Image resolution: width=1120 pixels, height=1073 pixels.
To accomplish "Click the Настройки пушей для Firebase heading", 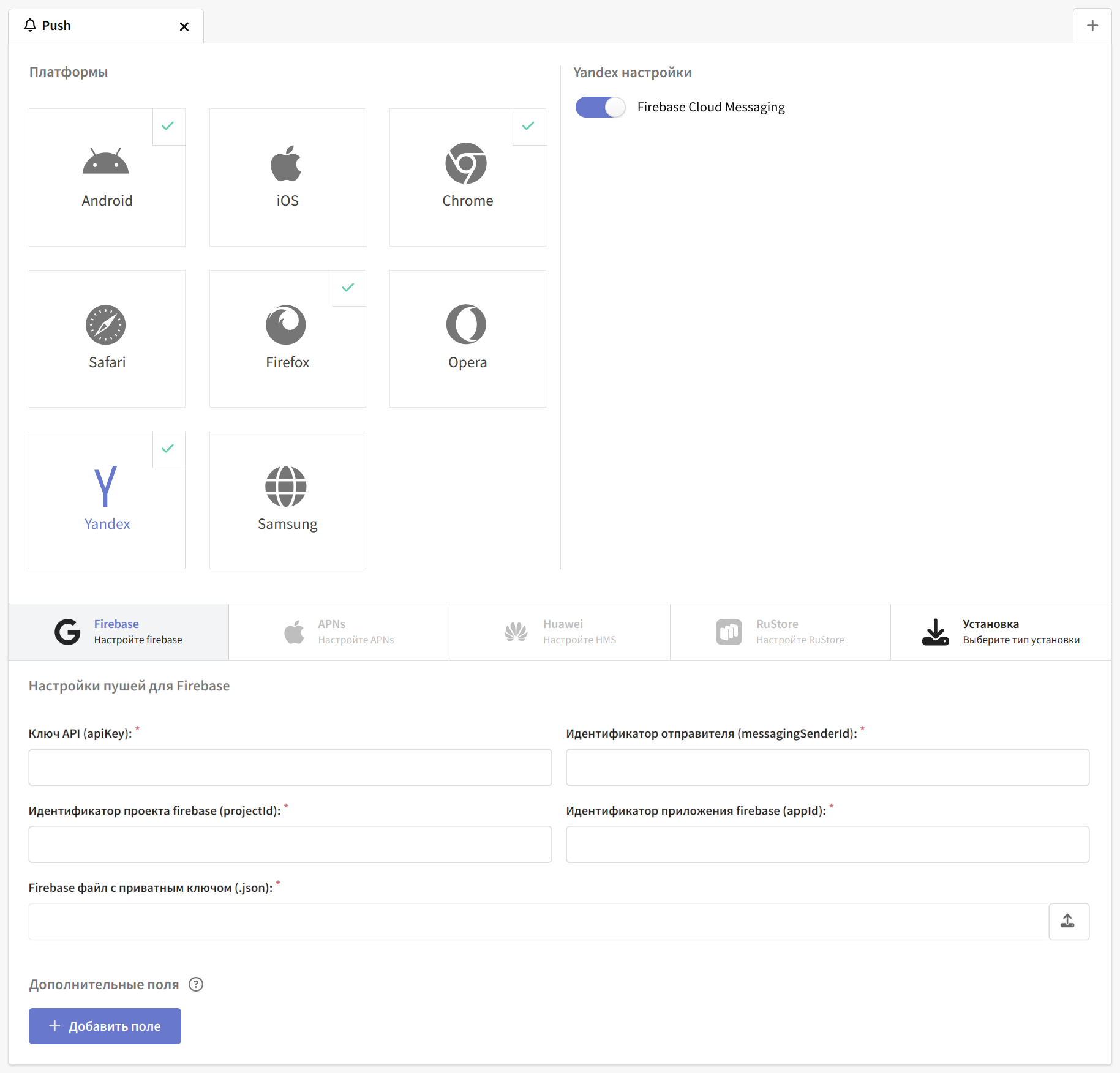I will pos(129,686).
